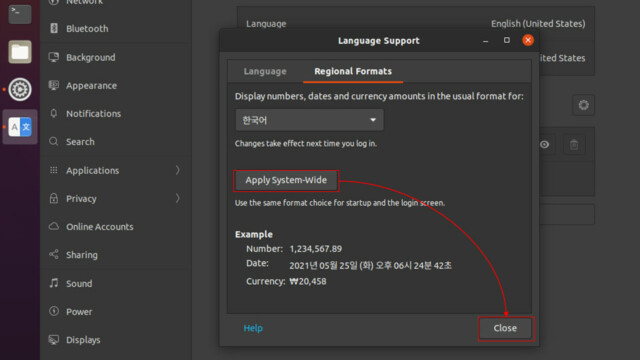
Task: Click the Displays monitor icon
Action: coord(54,340)
